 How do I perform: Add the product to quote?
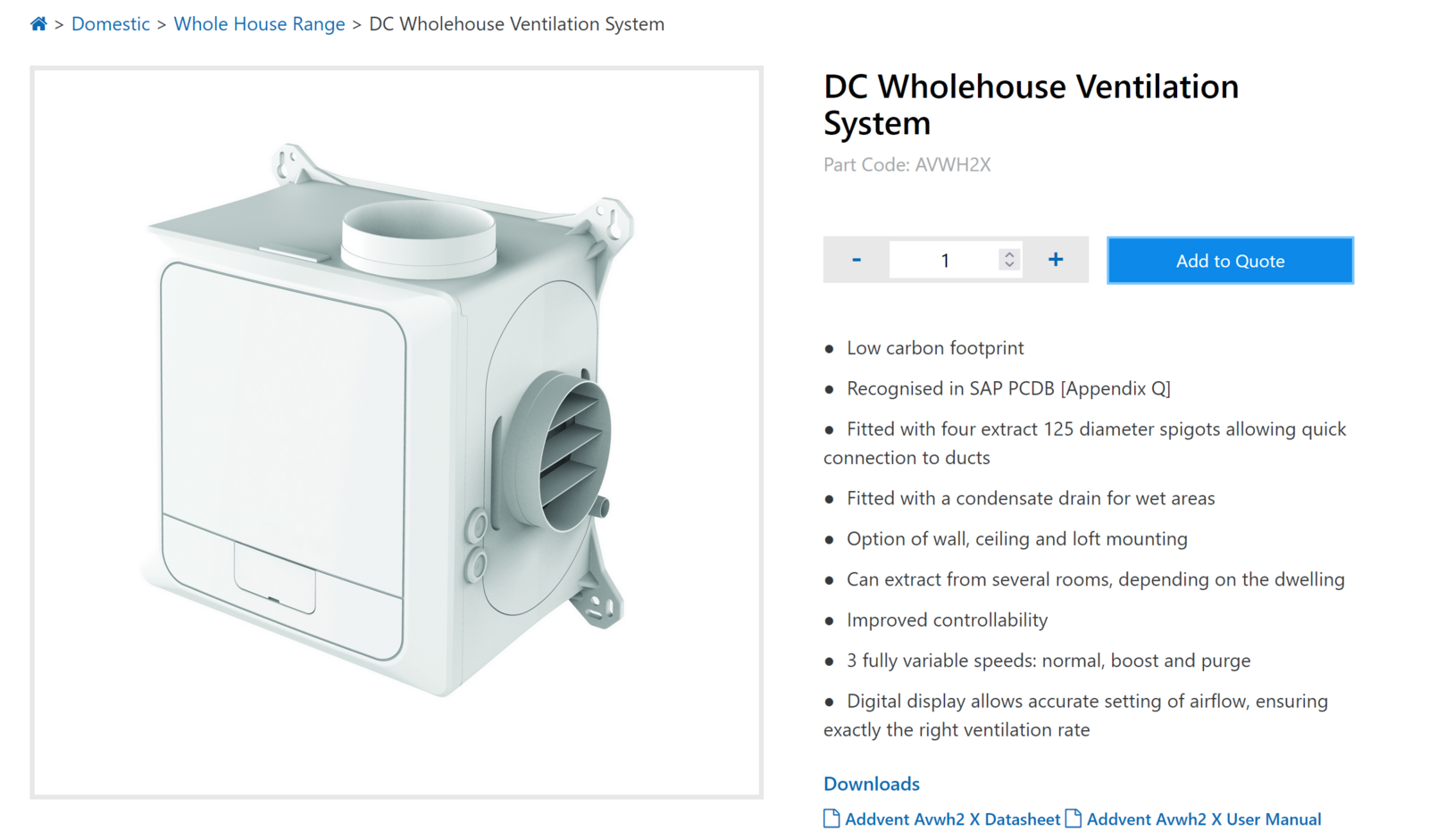pos(1230,261)
